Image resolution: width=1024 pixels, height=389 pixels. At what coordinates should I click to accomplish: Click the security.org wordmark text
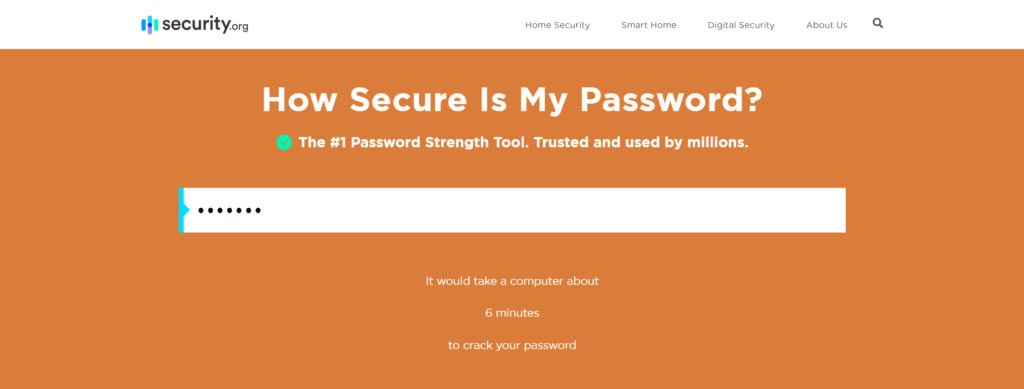click(x=205, y=25)
